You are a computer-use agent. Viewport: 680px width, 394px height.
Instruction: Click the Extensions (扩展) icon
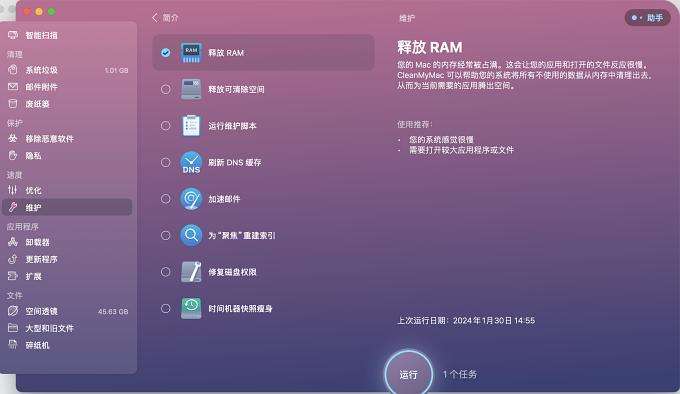(13, 276)
